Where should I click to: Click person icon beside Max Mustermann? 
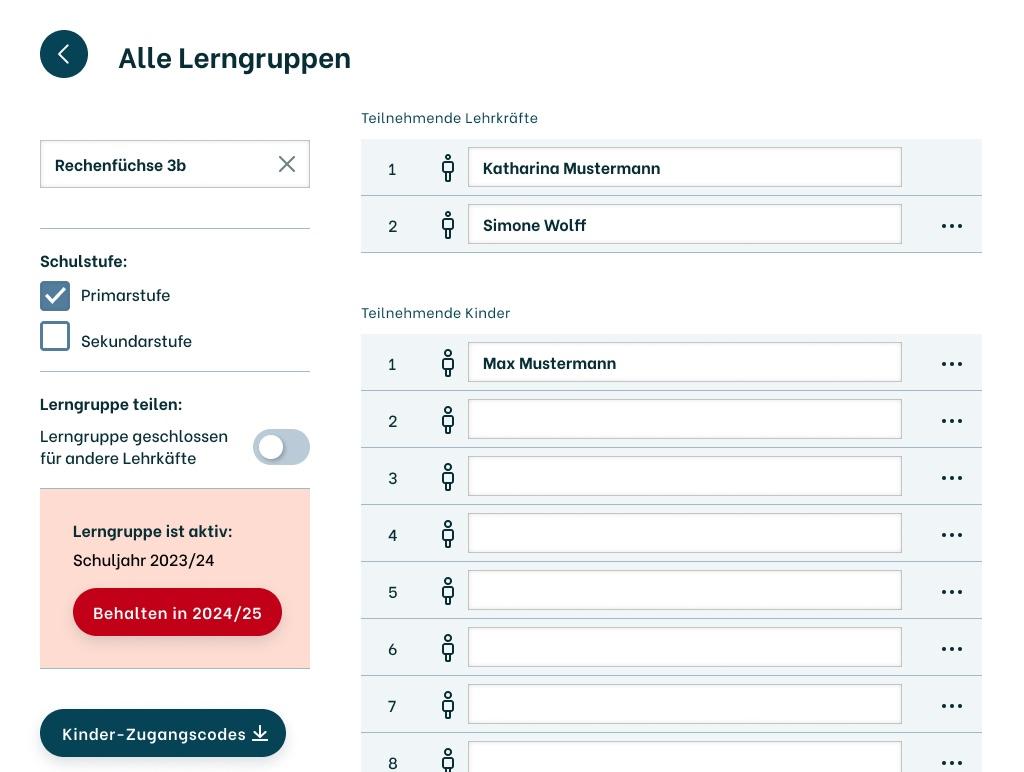pos(448,363)
